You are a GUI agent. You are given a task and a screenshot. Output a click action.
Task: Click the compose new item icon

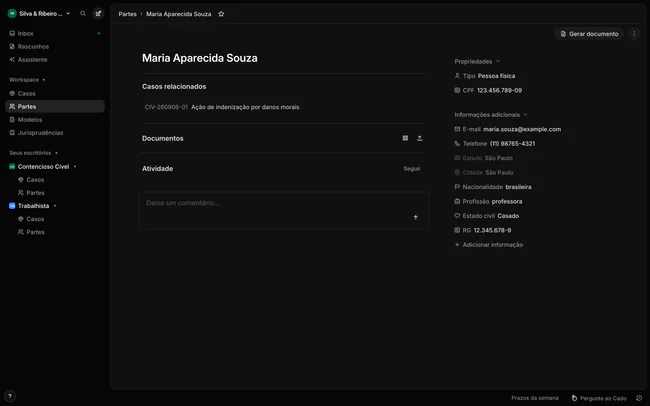pos(98,13)
